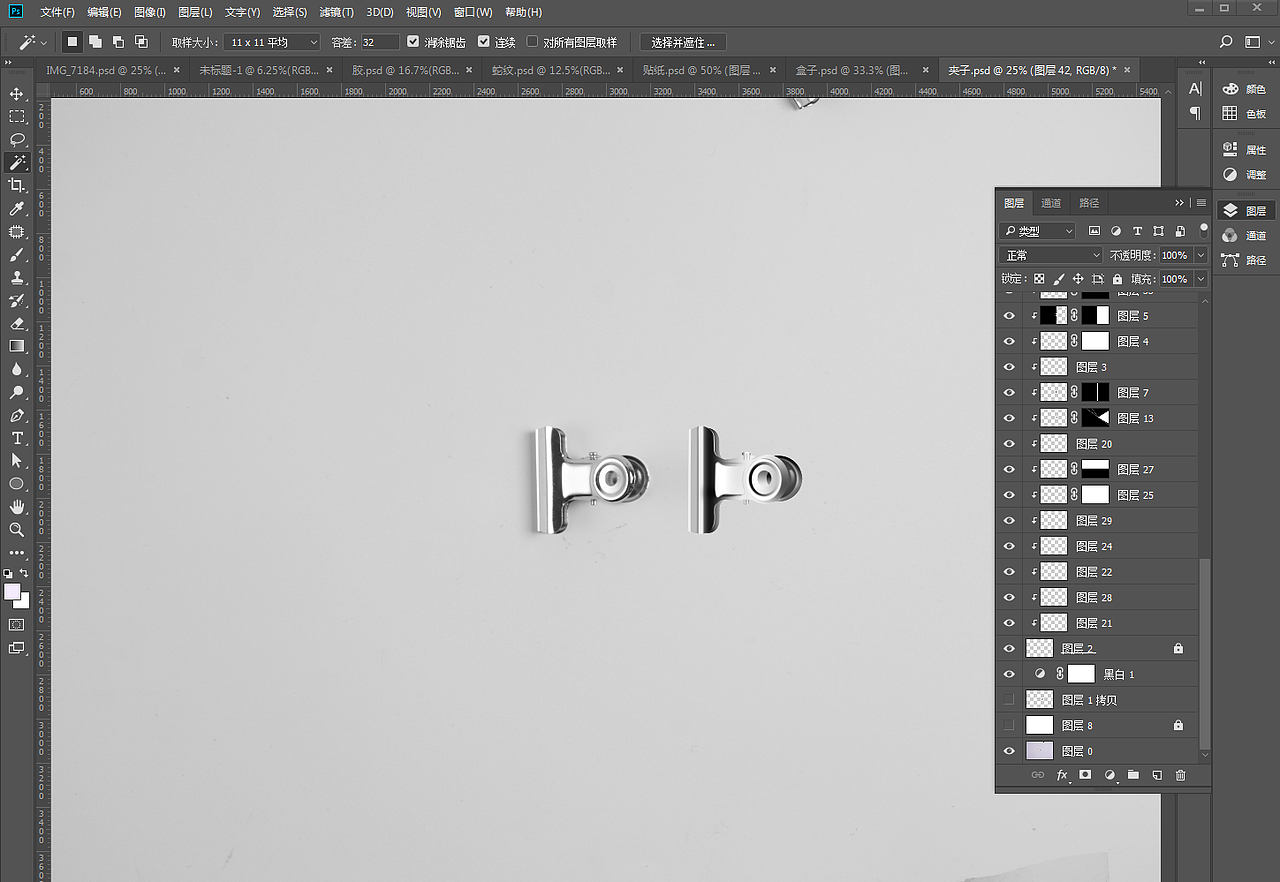The image size is (1280, 882).
Task: Open the 色板 panel button
Action: click(1244, 114)
